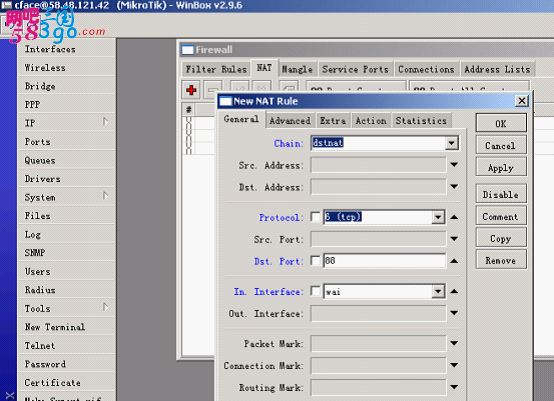The image size is (554, 401).
Task: Click the Remove button
Action: pos(501,260)
